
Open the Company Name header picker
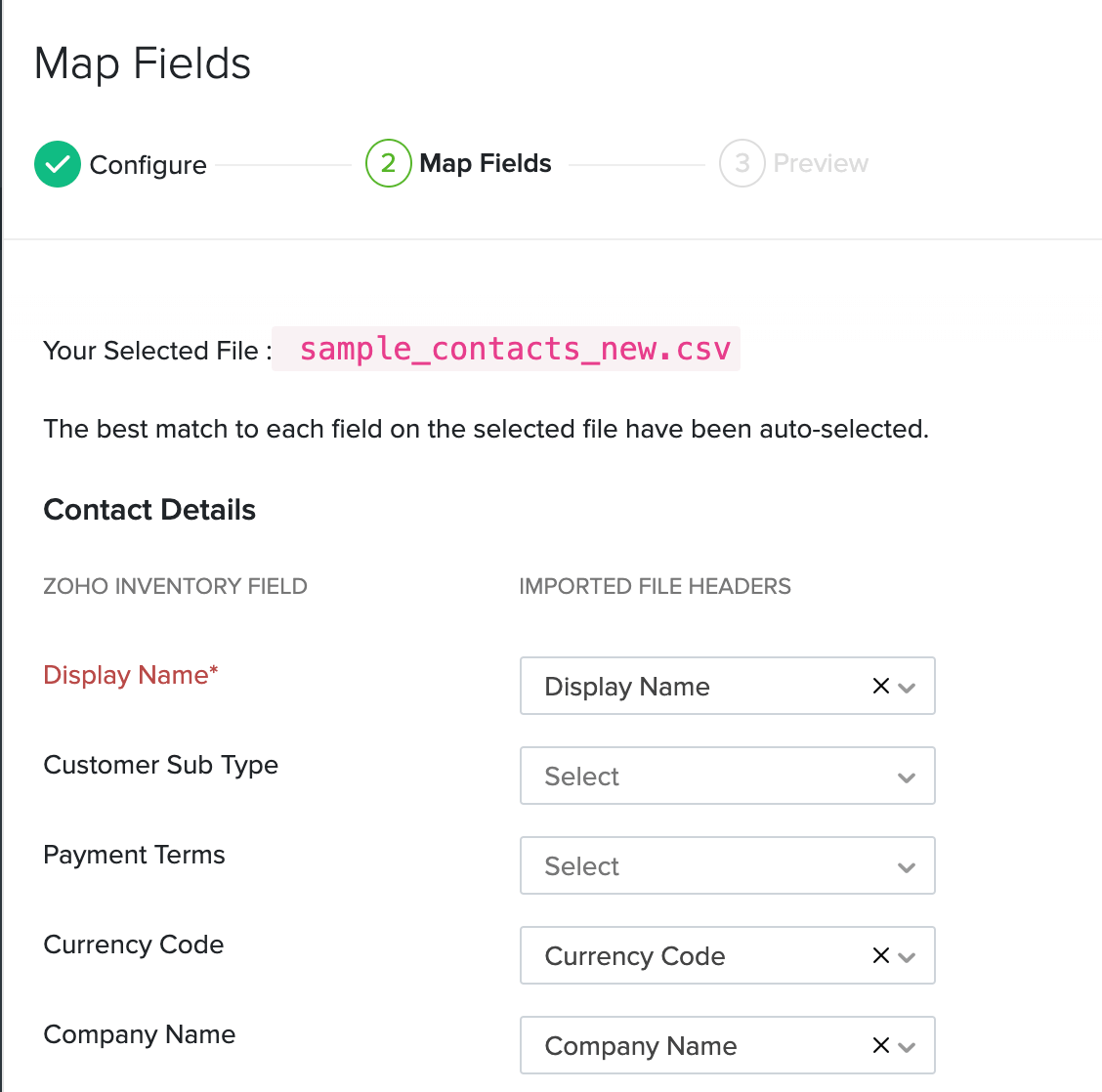pyautogui.click(x=684, y=1045)
